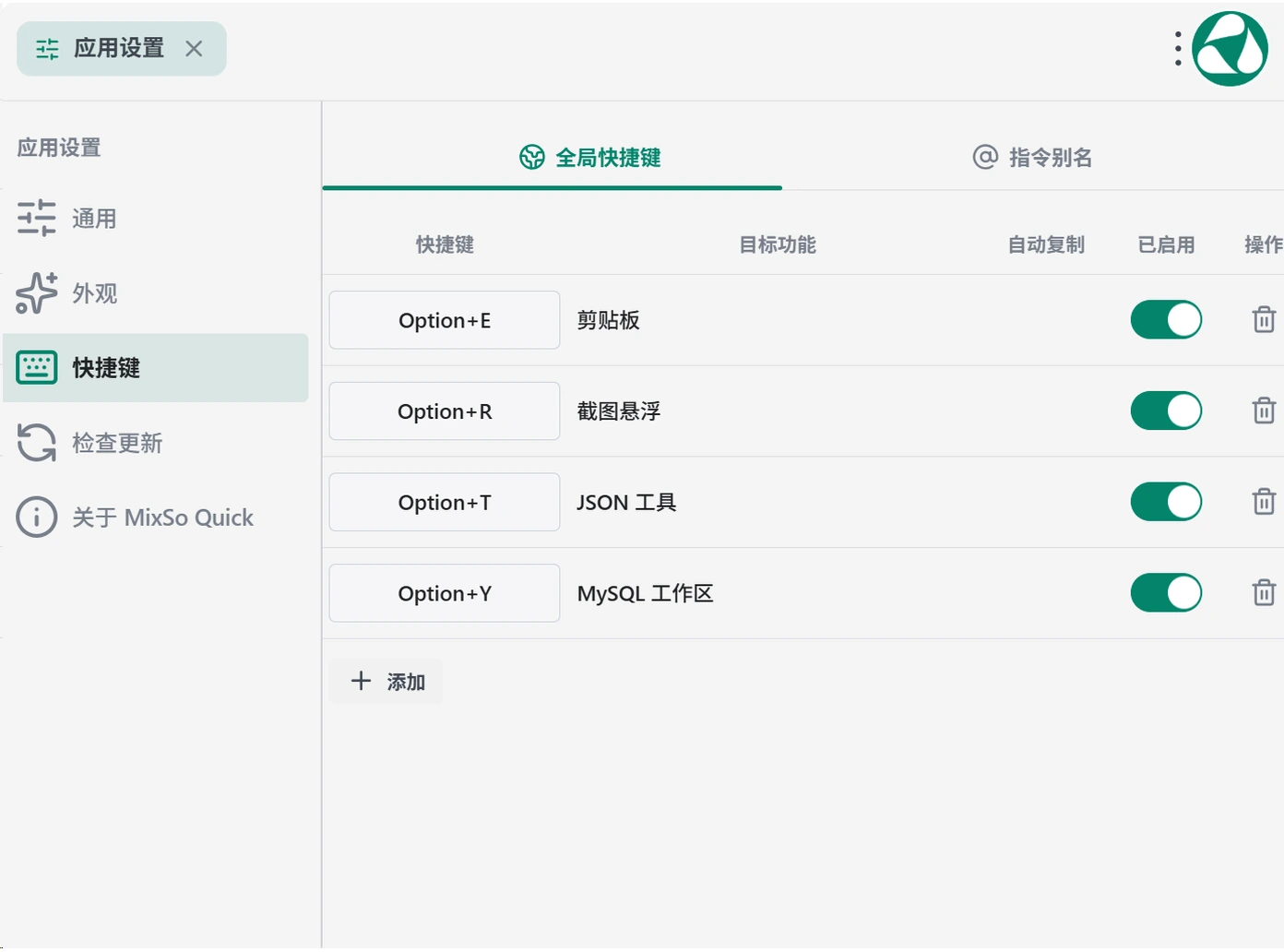This screenshot has height=952, width=1284.
Task: Click the 通用 sliders icon in sidebar
Action: point(37,219)
